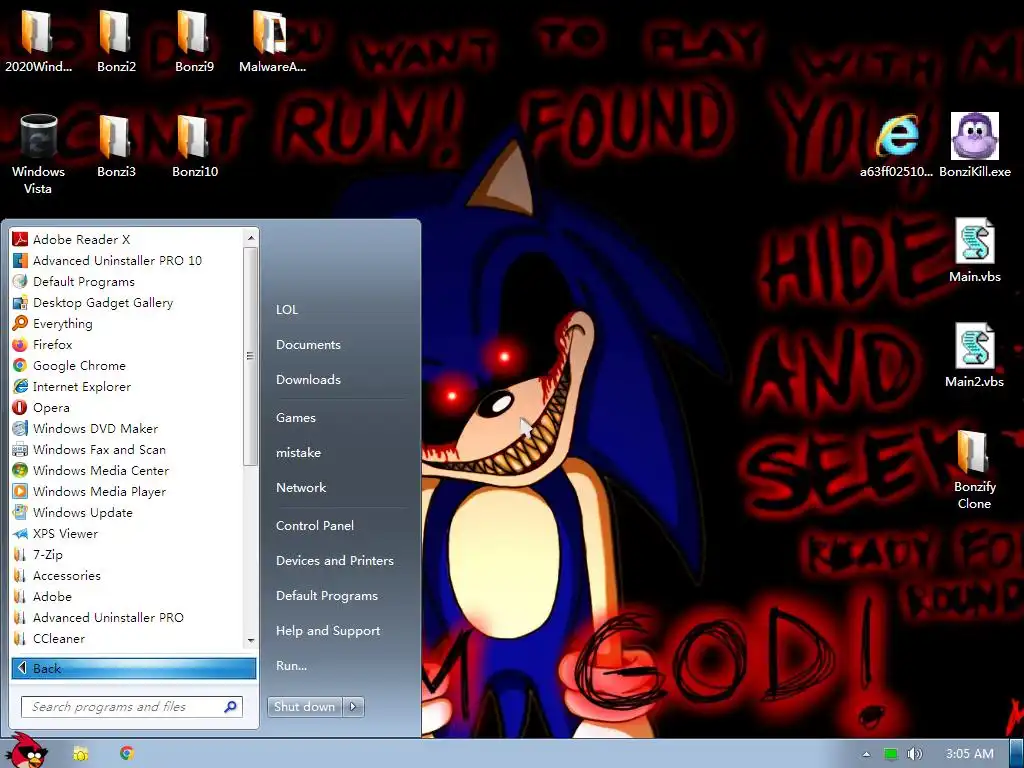Open the Bonzi2 desktop folder

click(x=116, y=39)
